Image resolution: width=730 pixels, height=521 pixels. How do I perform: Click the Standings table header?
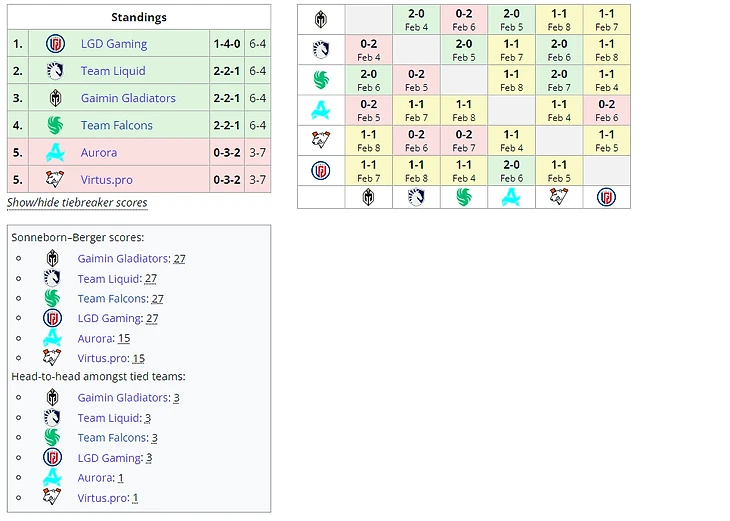(139, 17)
